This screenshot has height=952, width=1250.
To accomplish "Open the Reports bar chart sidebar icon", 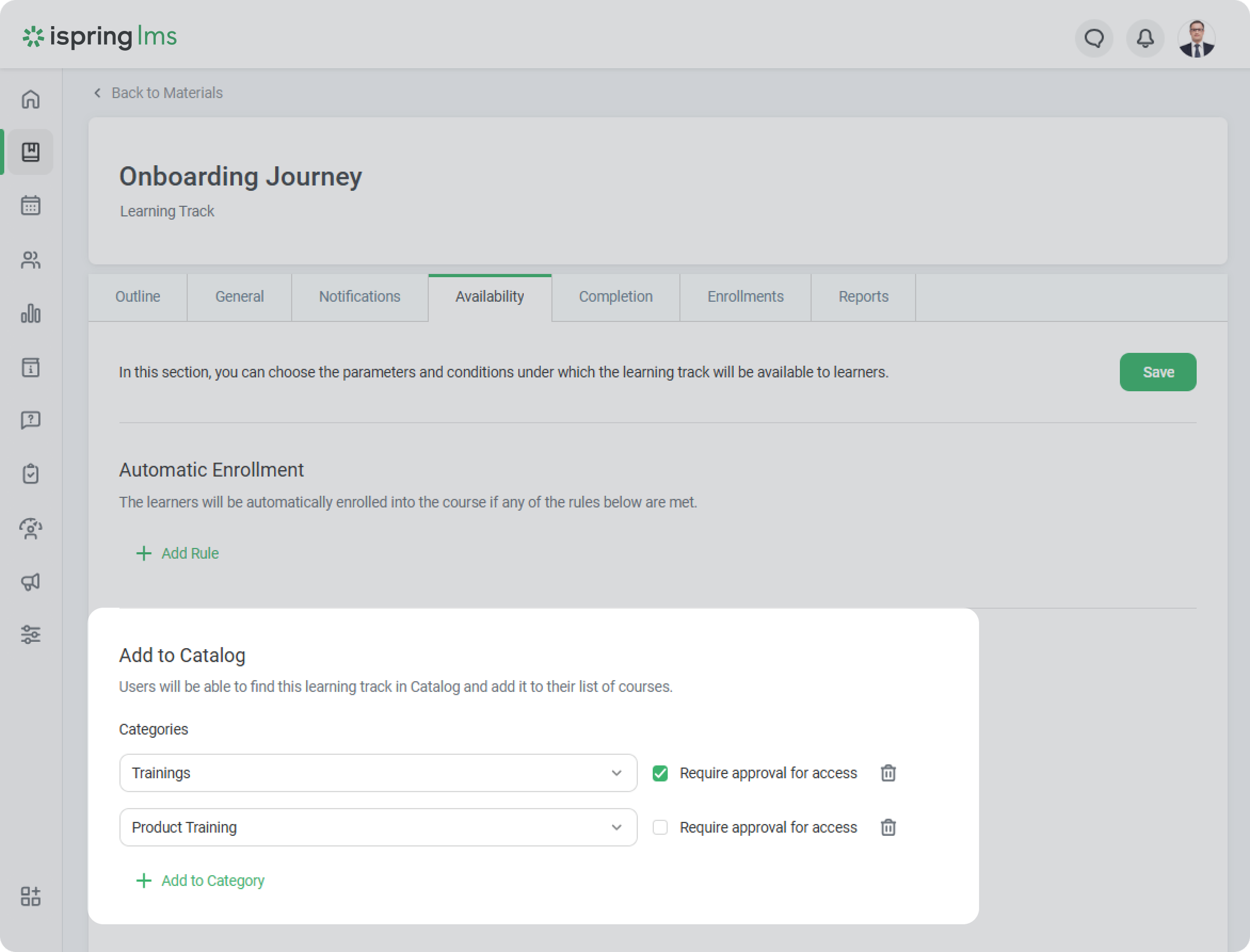I will 30,313.
